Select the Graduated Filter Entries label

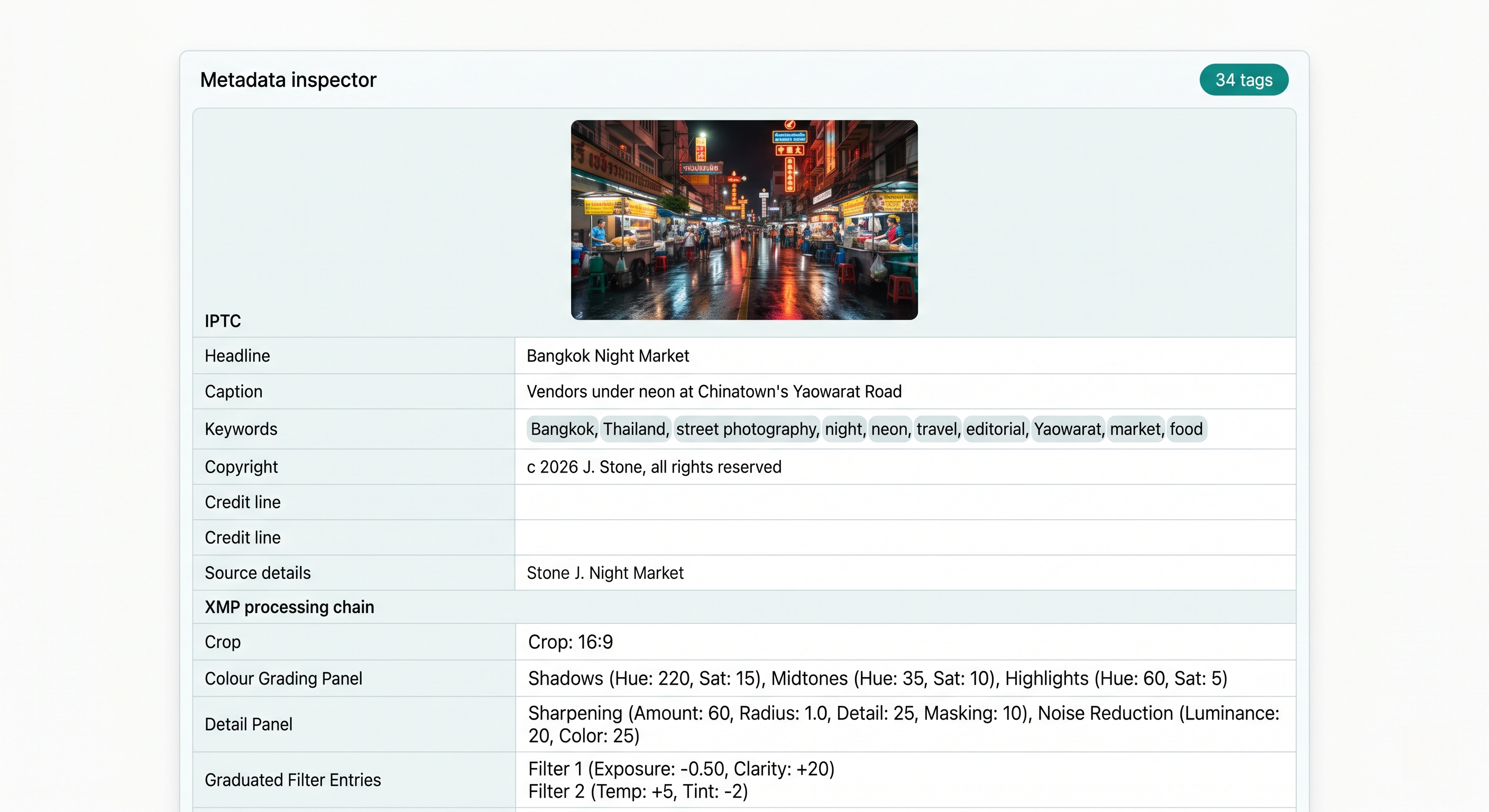point(292,780)
